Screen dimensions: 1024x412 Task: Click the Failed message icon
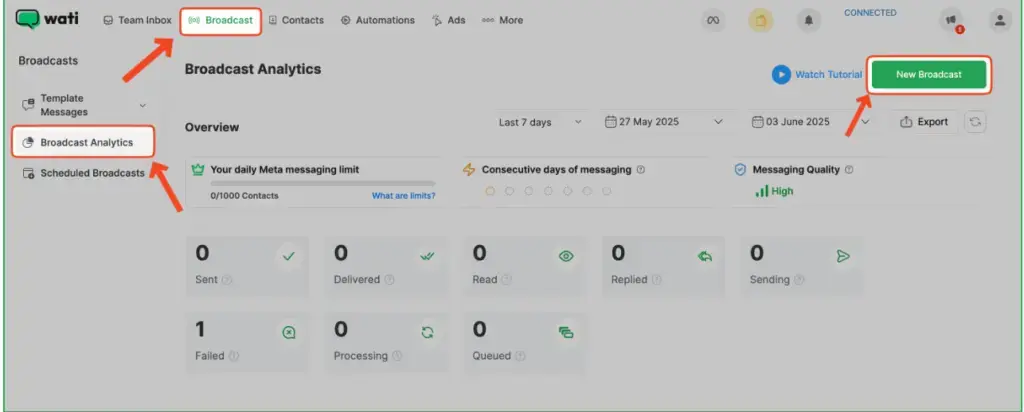(x=289, y=333)
